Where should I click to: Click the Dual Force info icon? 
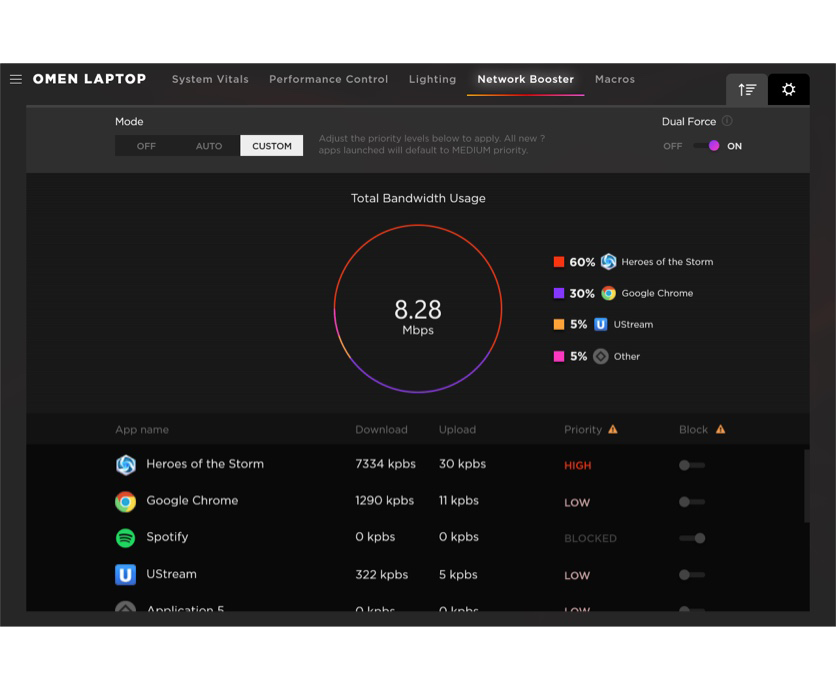tap(727, 121)
